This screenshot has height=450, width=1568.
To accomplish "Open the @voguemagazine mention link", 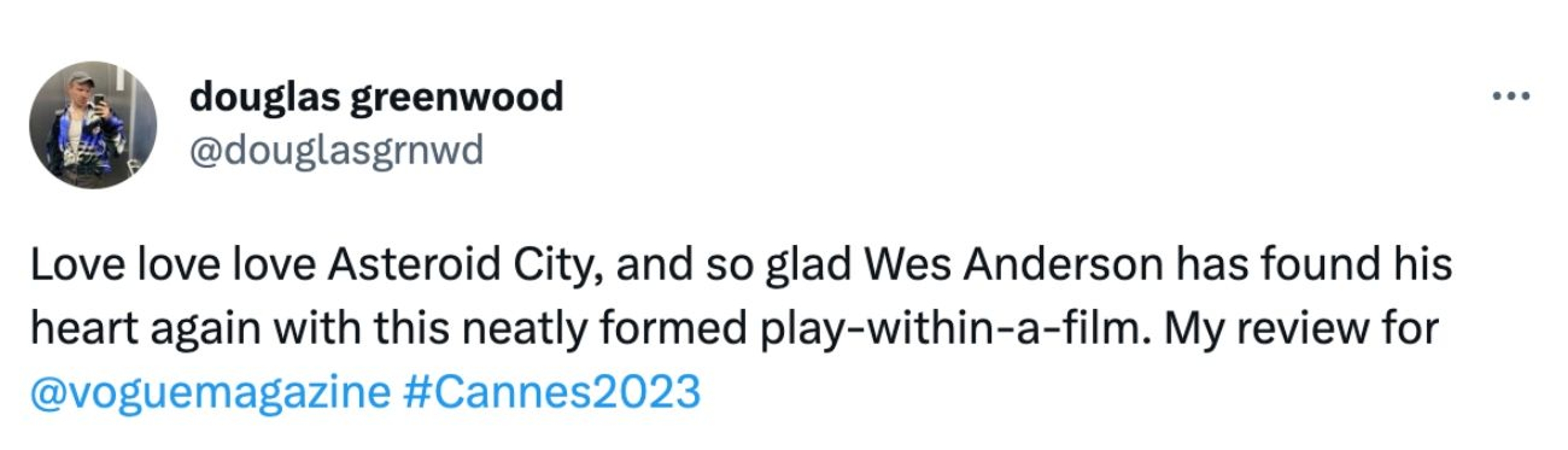I will [211, 392].
